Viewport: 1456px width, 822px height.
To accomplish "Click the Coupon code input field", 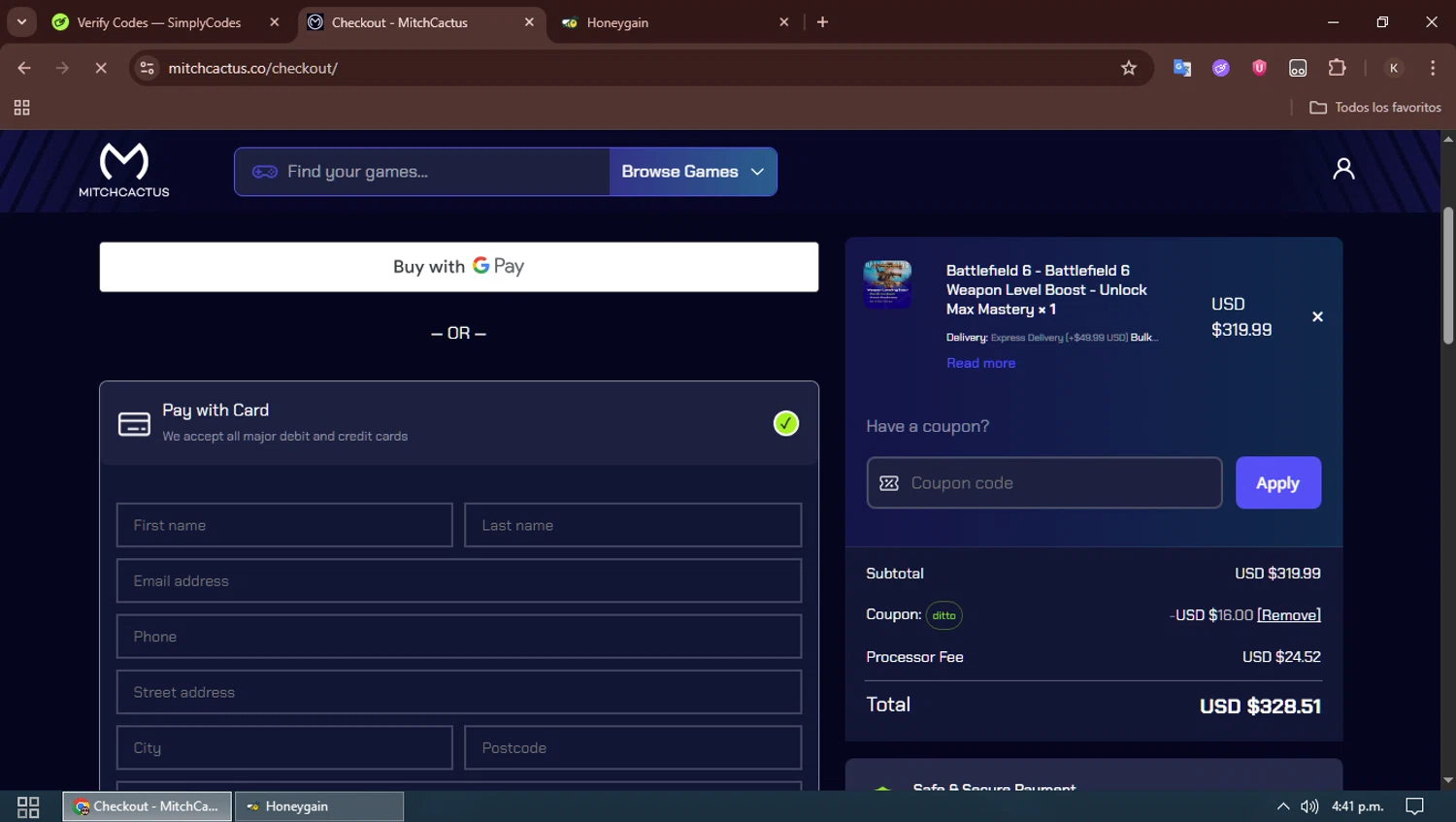I will coord(1044,482).
